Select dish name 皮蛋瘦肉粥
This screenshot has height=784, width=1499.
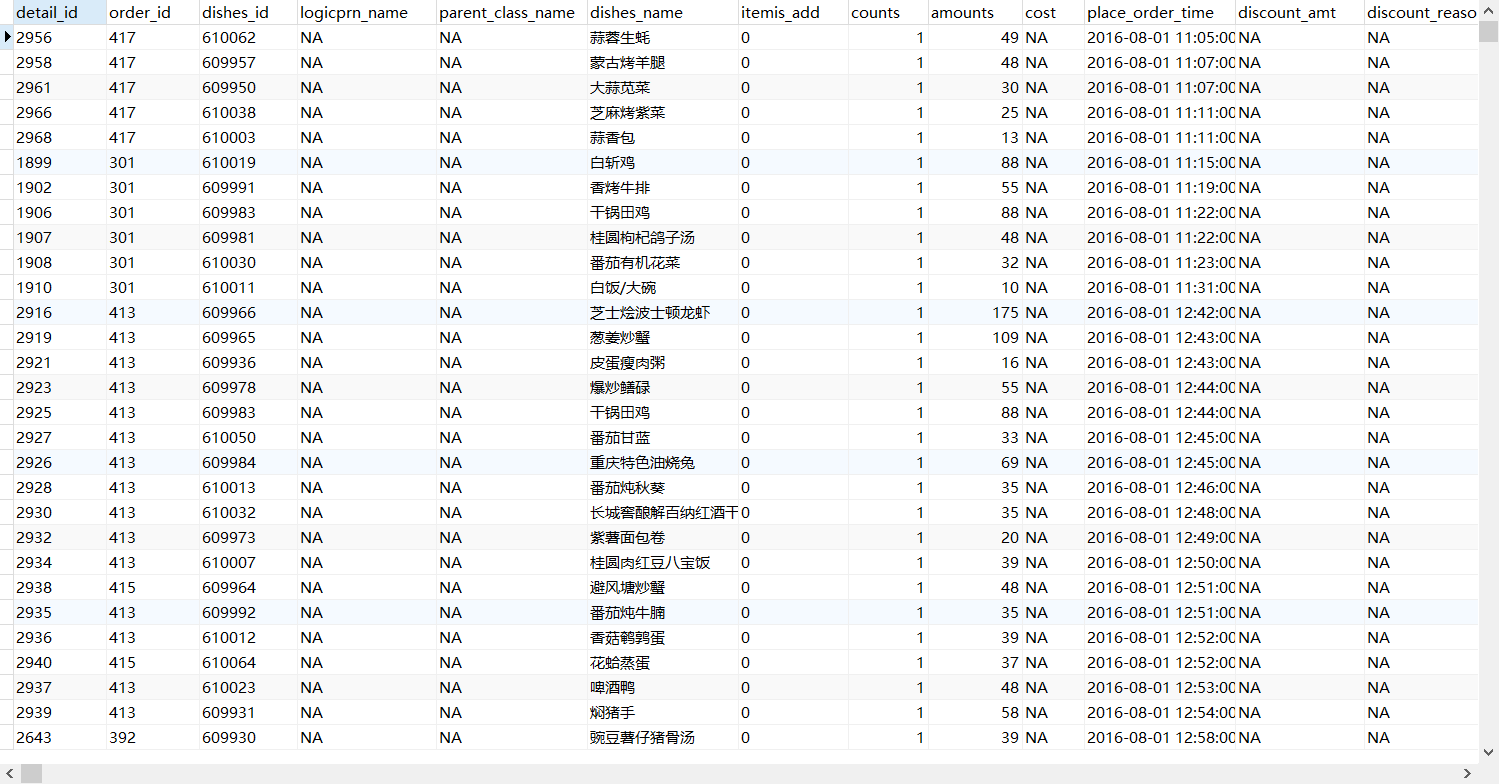tap(627, 362)
